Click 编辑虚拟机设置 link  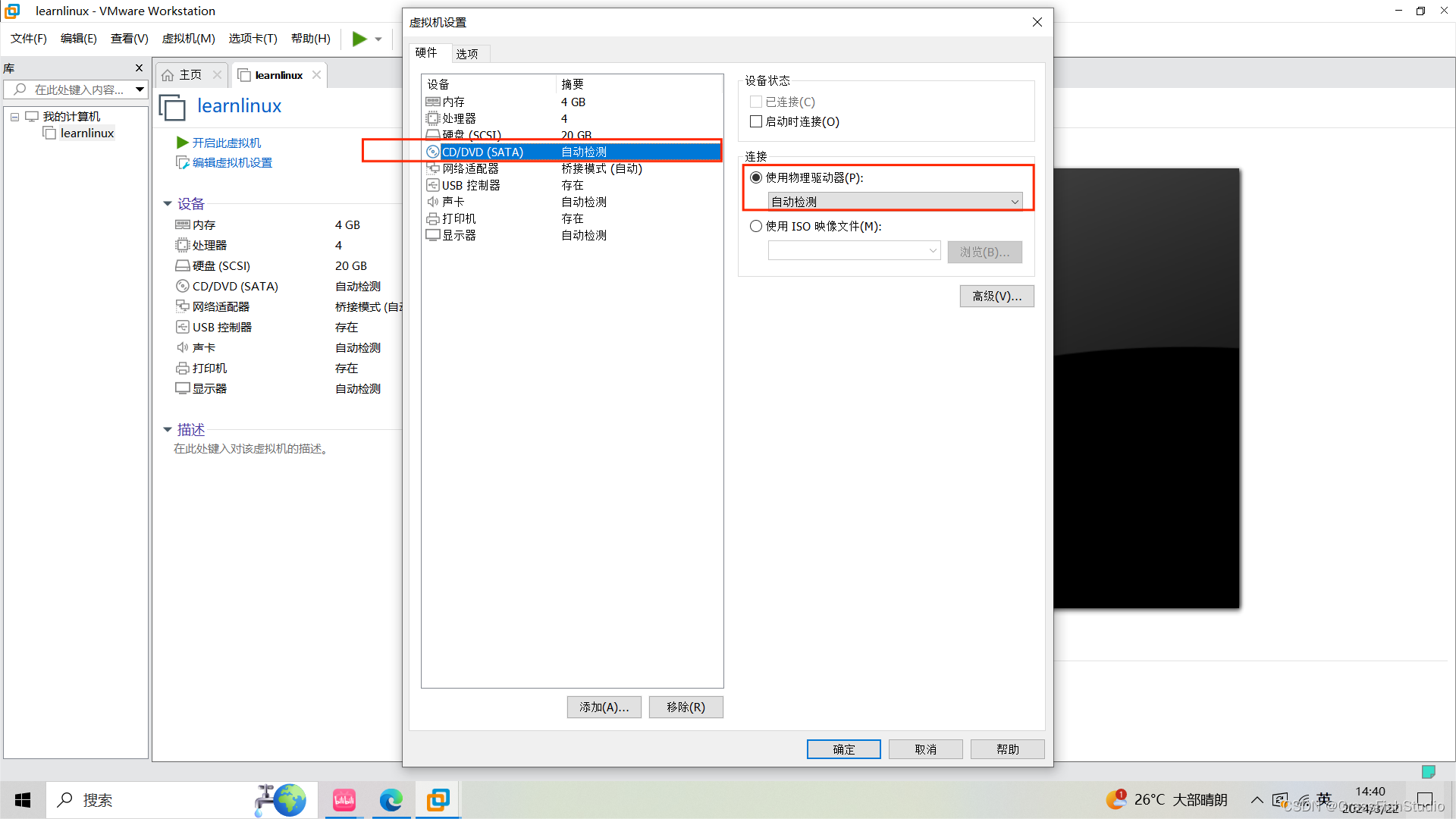232,162
